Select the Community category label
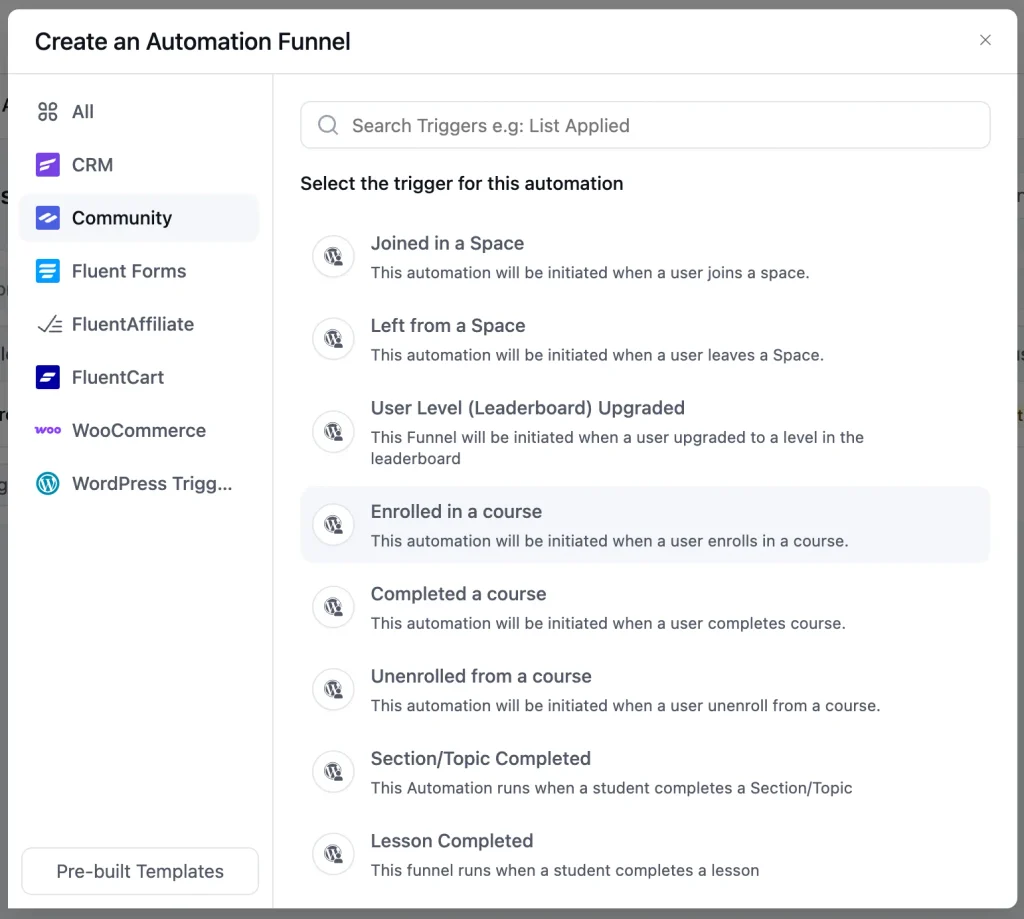This screenshot has height=919, width=1024. click(x=122, y=218)
